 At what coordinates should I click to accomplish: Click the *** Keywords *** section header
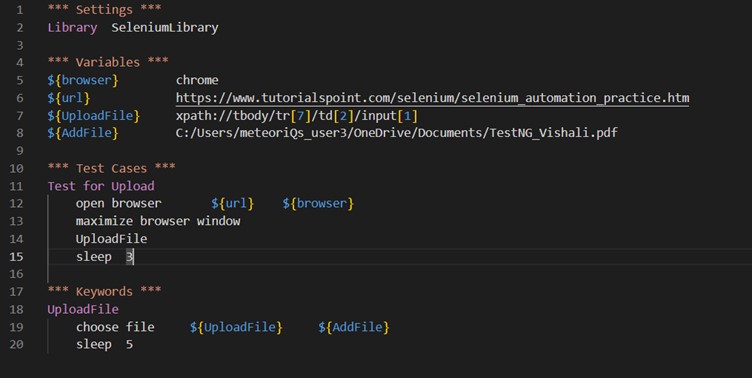[104, 292]
